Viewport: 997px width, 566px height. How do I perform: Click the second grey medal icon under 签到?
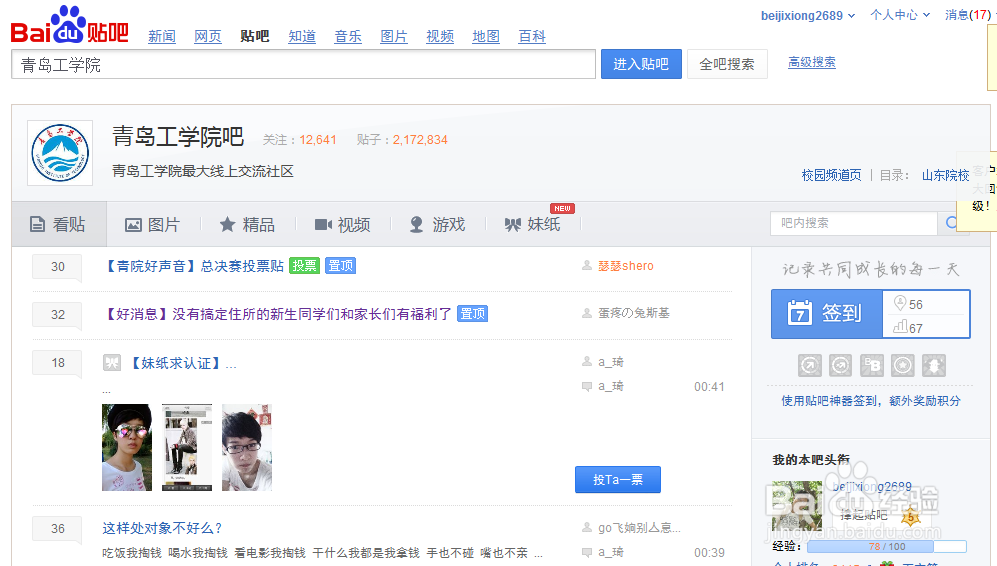tap(841, 366)
